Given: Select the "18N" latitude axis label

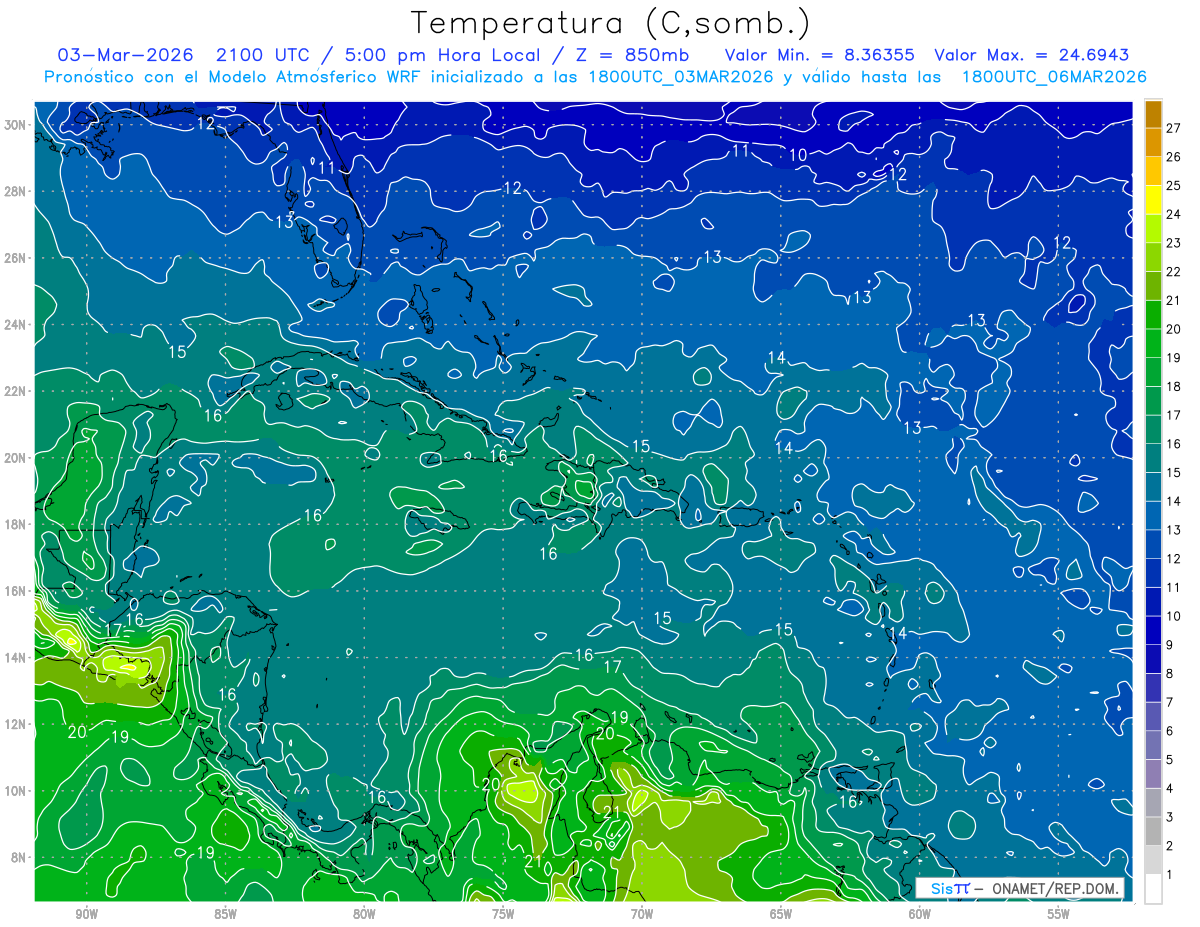Looking at the screenshot, I should 16,524.
